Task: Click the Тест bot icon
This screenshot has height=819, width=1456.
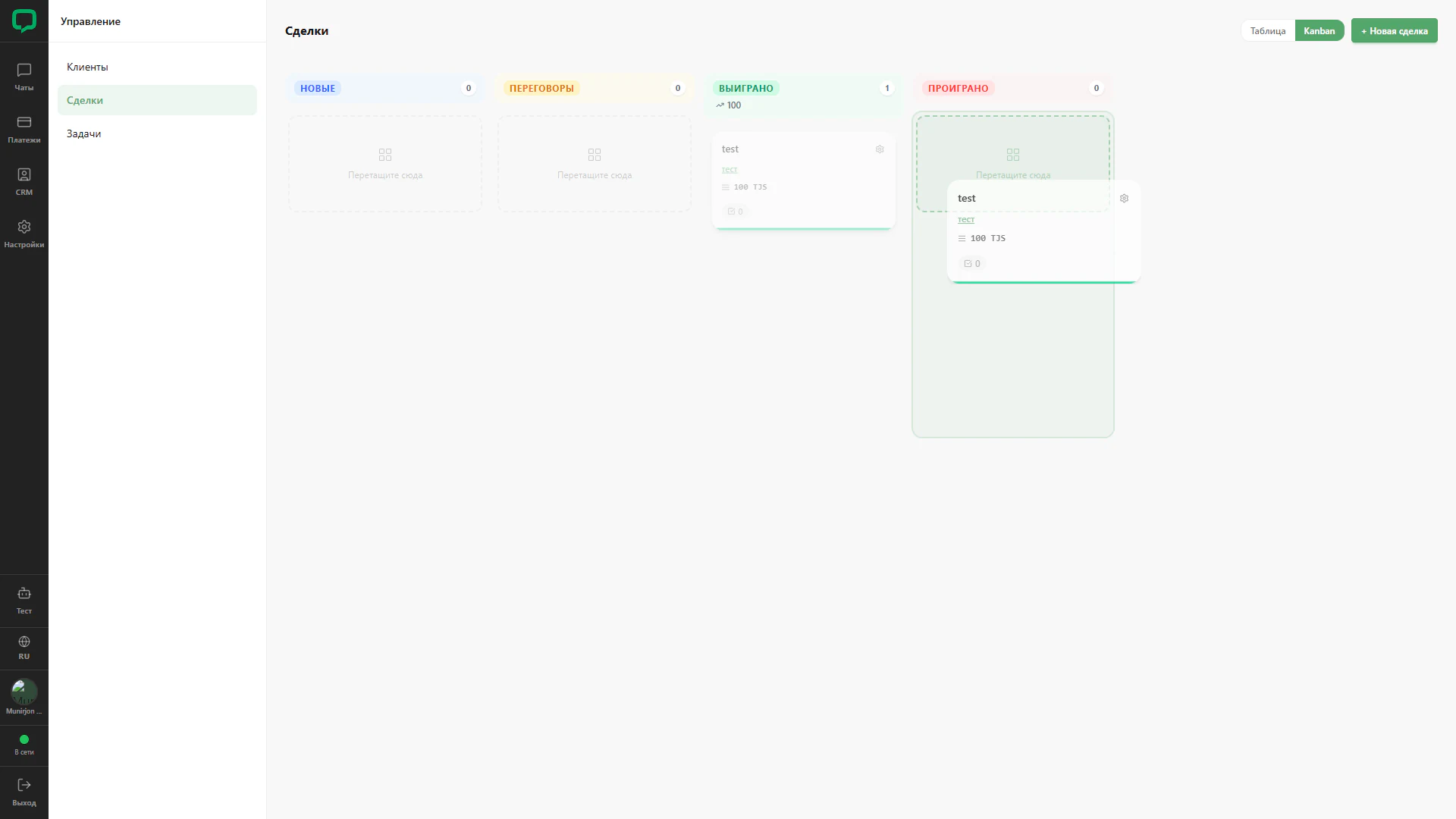Action: coord(24,593)
